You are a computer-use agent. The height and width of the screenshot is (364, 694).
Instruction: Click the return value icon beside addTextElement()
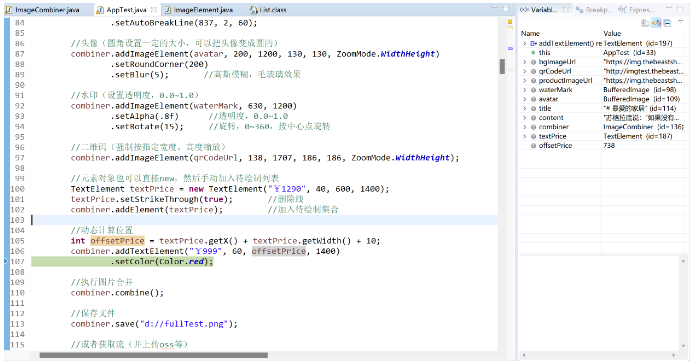coord(533,43)
